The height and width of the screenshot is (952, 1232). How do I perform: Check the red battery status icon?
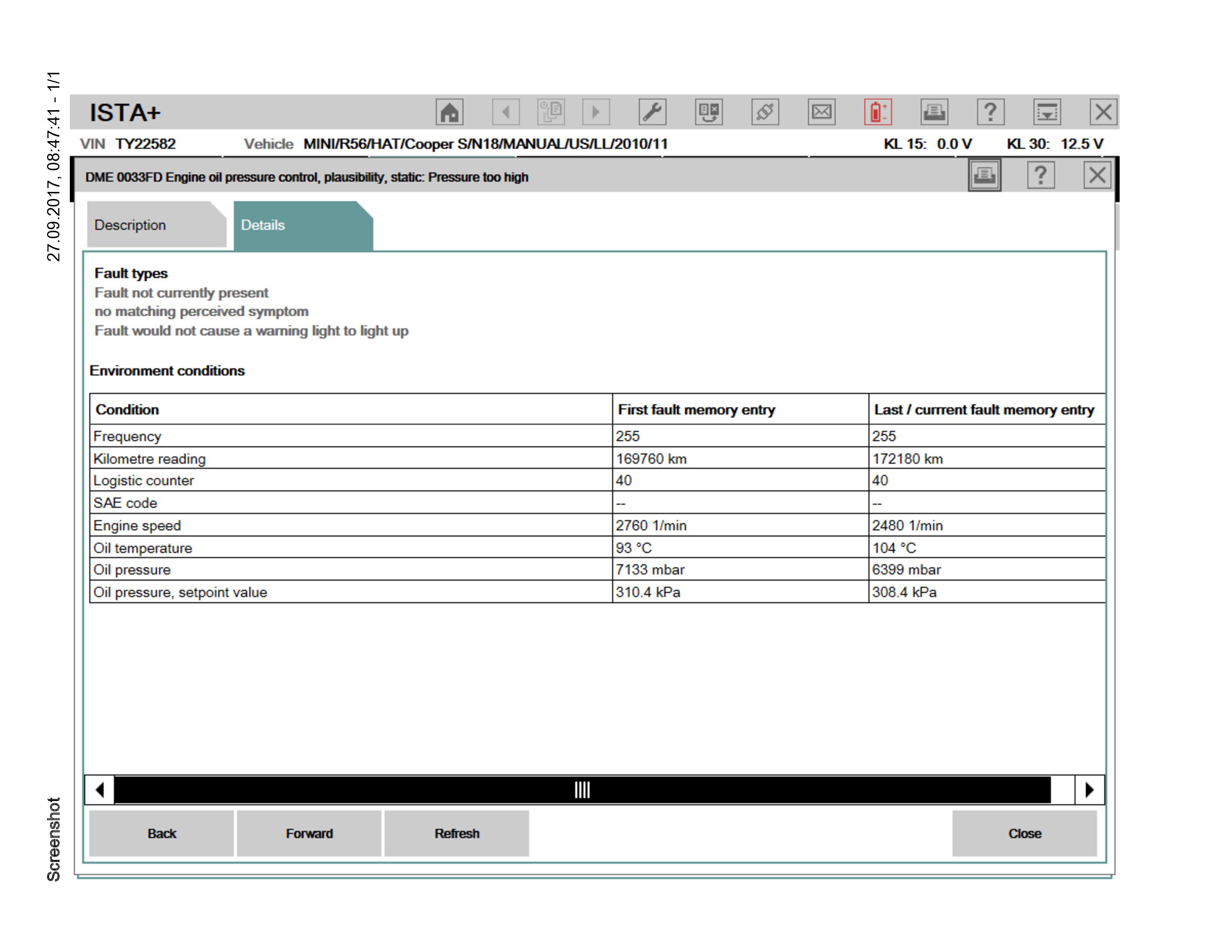(878, 112)
